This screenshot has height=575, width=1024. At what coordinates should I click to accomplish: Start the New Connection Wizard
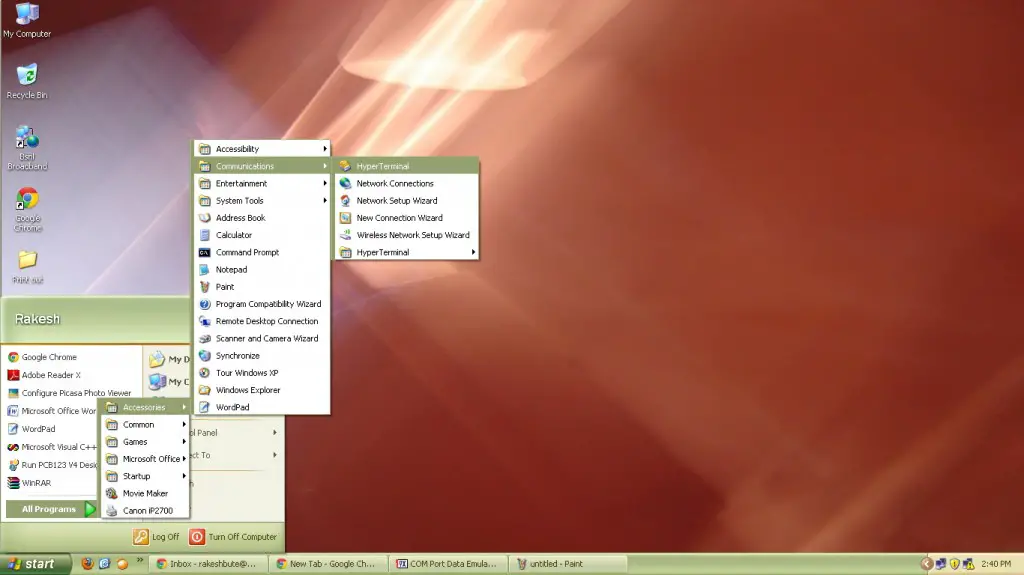pyautogui.click(x=406, y=218)
